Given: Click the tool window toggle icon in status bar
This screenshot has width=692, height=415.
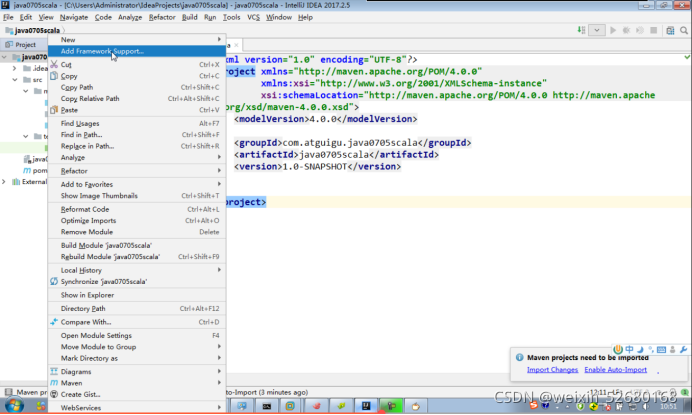Looking at the screenshot, I should coord(8,392).
